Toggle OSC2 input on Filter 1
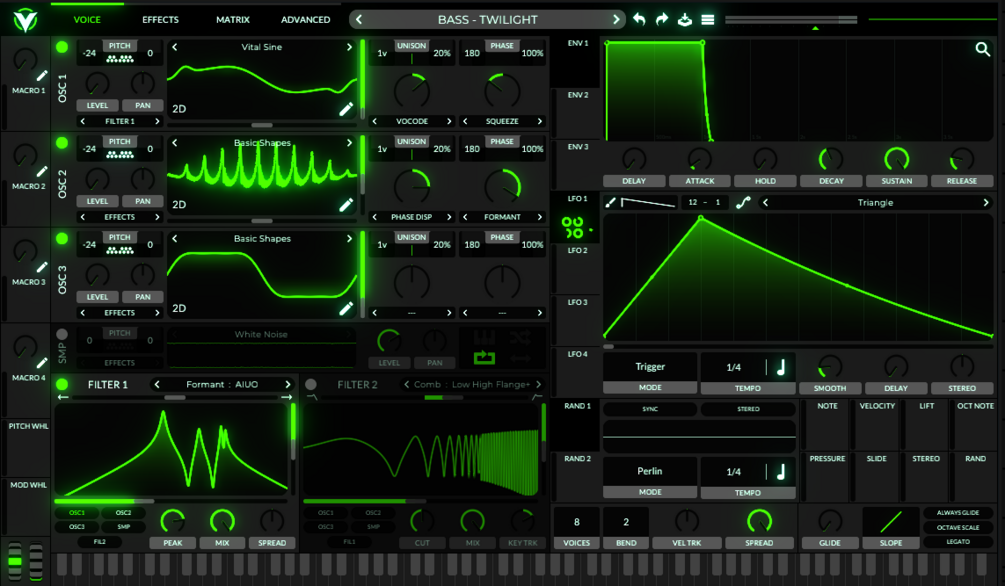 pyautogui.click(x=123, y=513)
